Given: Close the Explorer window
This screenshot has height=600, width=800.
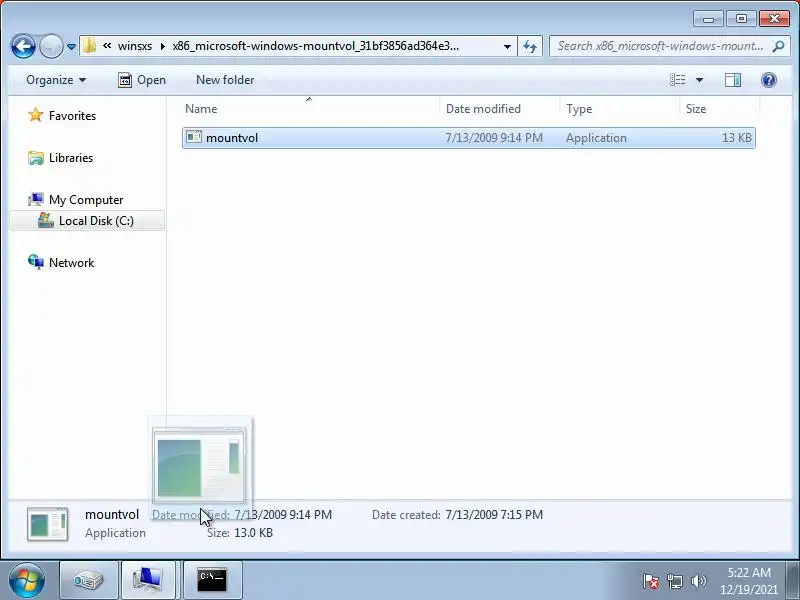Looking at the screenshot, I should click(x=774, y=19).
